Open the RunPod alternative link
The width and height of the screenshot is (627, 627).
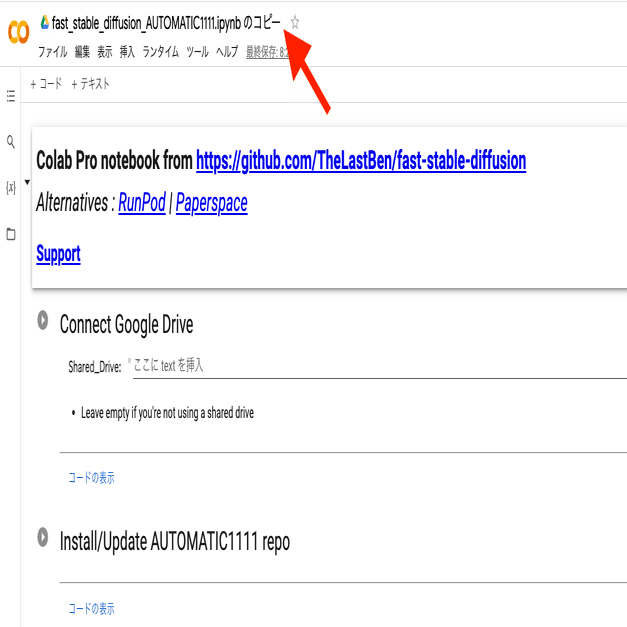point(142,202)
